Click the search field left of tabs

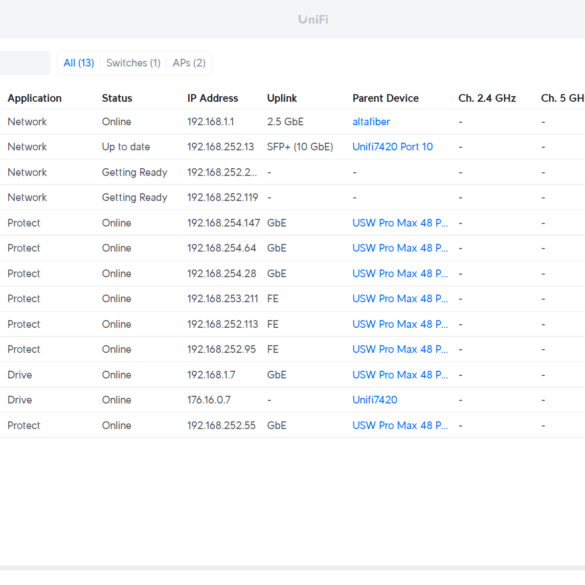[25, 63]
